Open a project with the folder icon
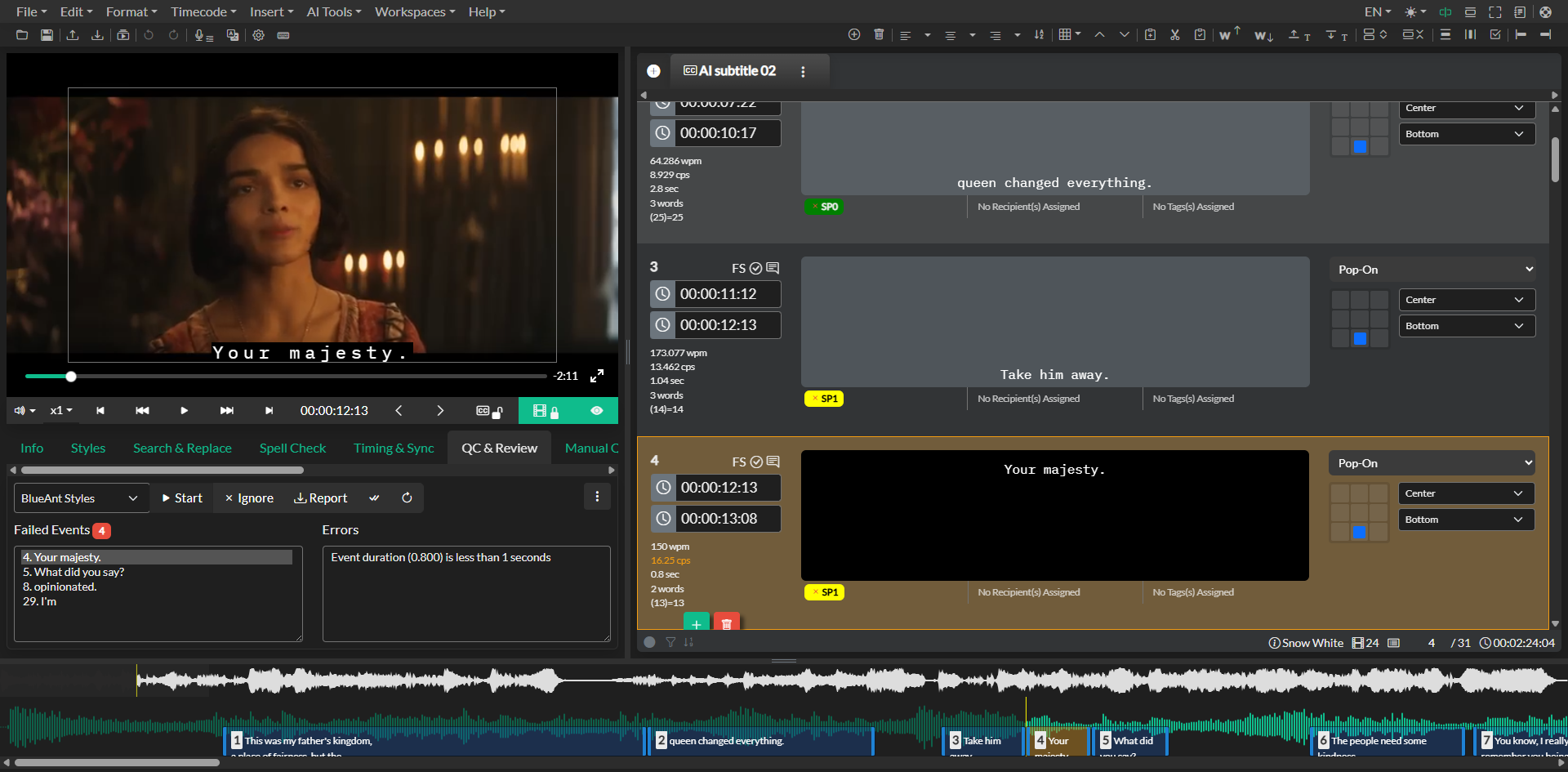 pyautogui.click(x=22, y=35)
